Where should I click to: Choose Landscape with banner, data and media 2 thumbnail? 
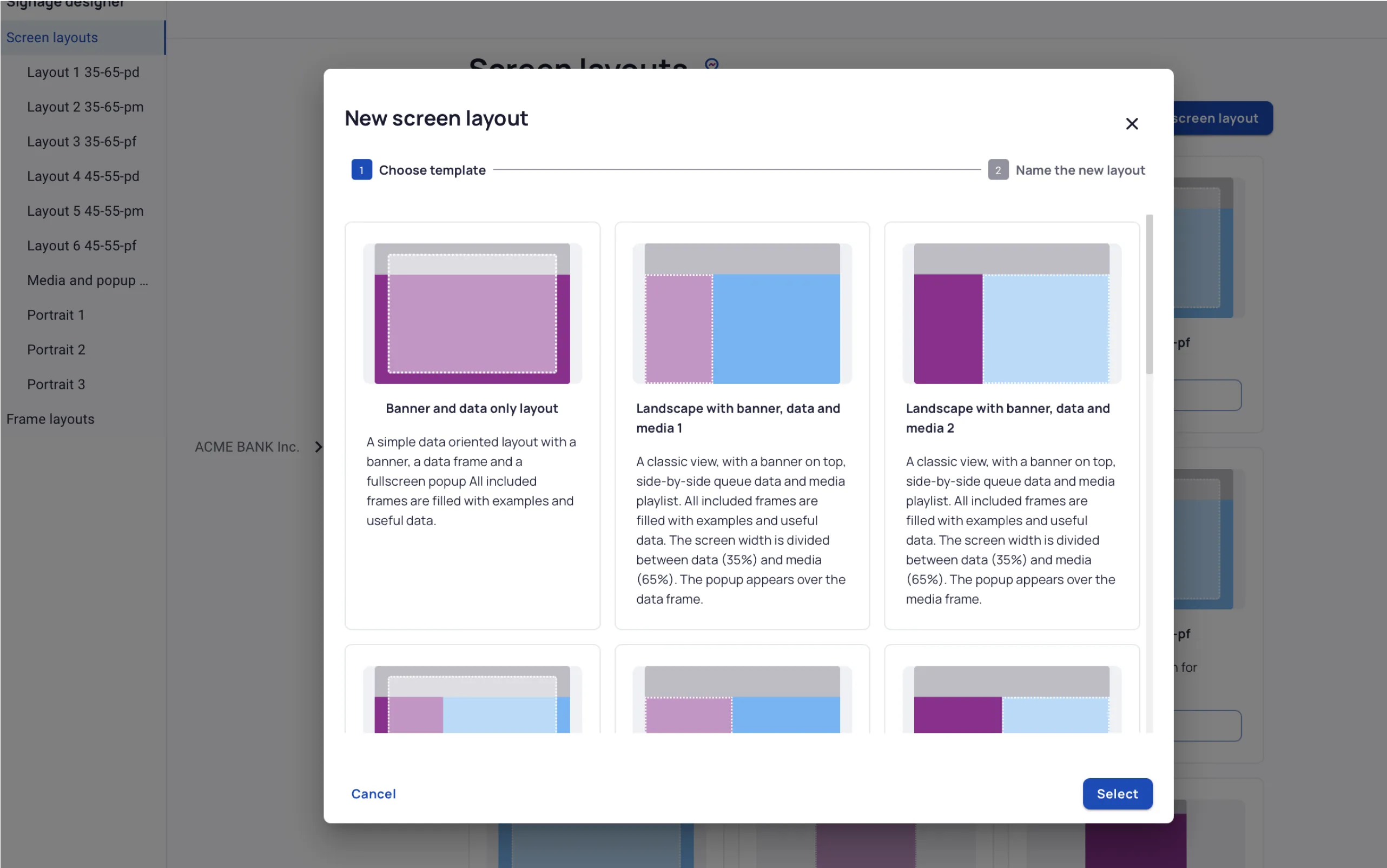pos(1012,314)
